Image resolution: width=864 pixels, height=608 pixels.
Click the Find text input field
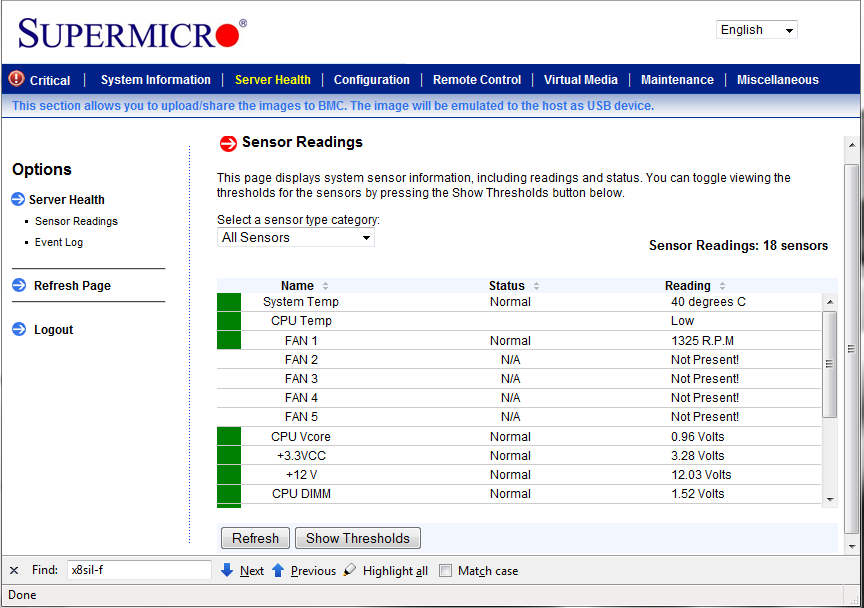tap(138, 570)
